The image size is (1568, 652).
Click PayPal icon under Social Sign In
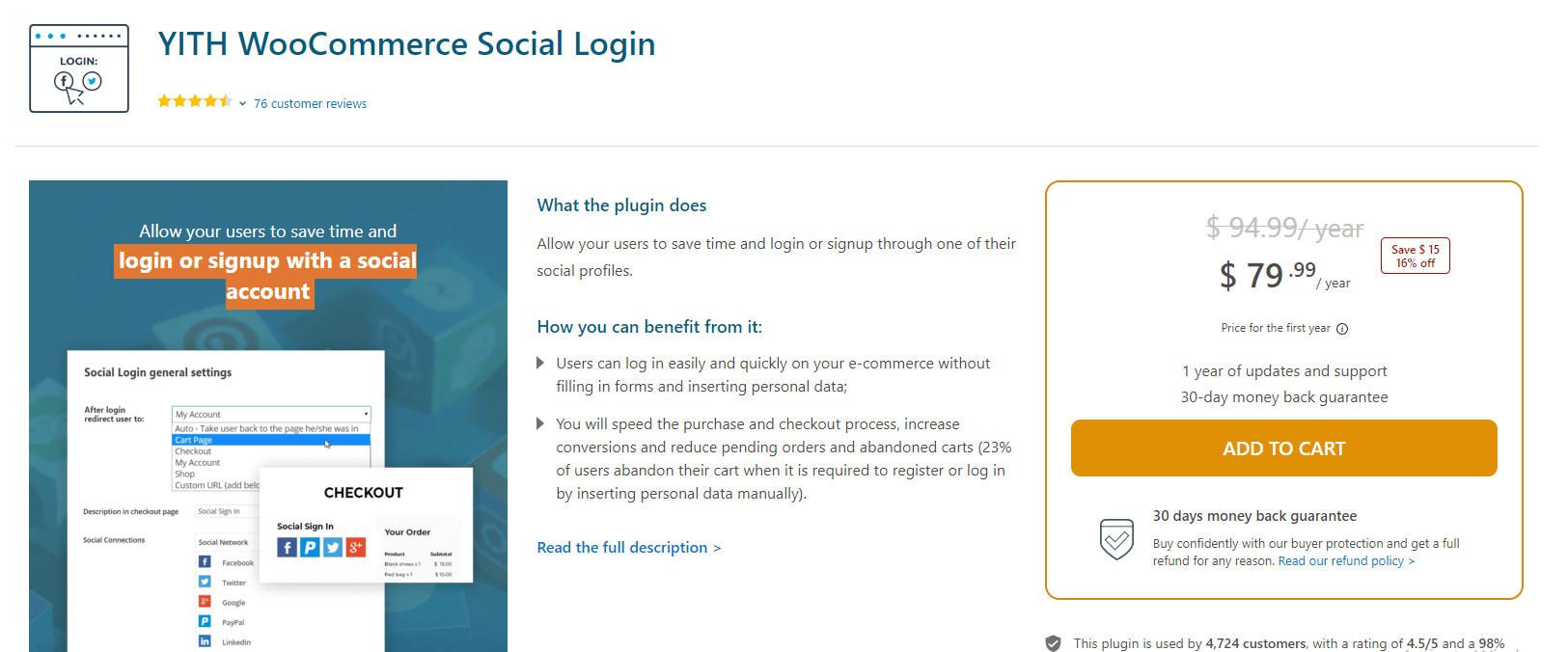pyautogui.click(x=310, y=548)
